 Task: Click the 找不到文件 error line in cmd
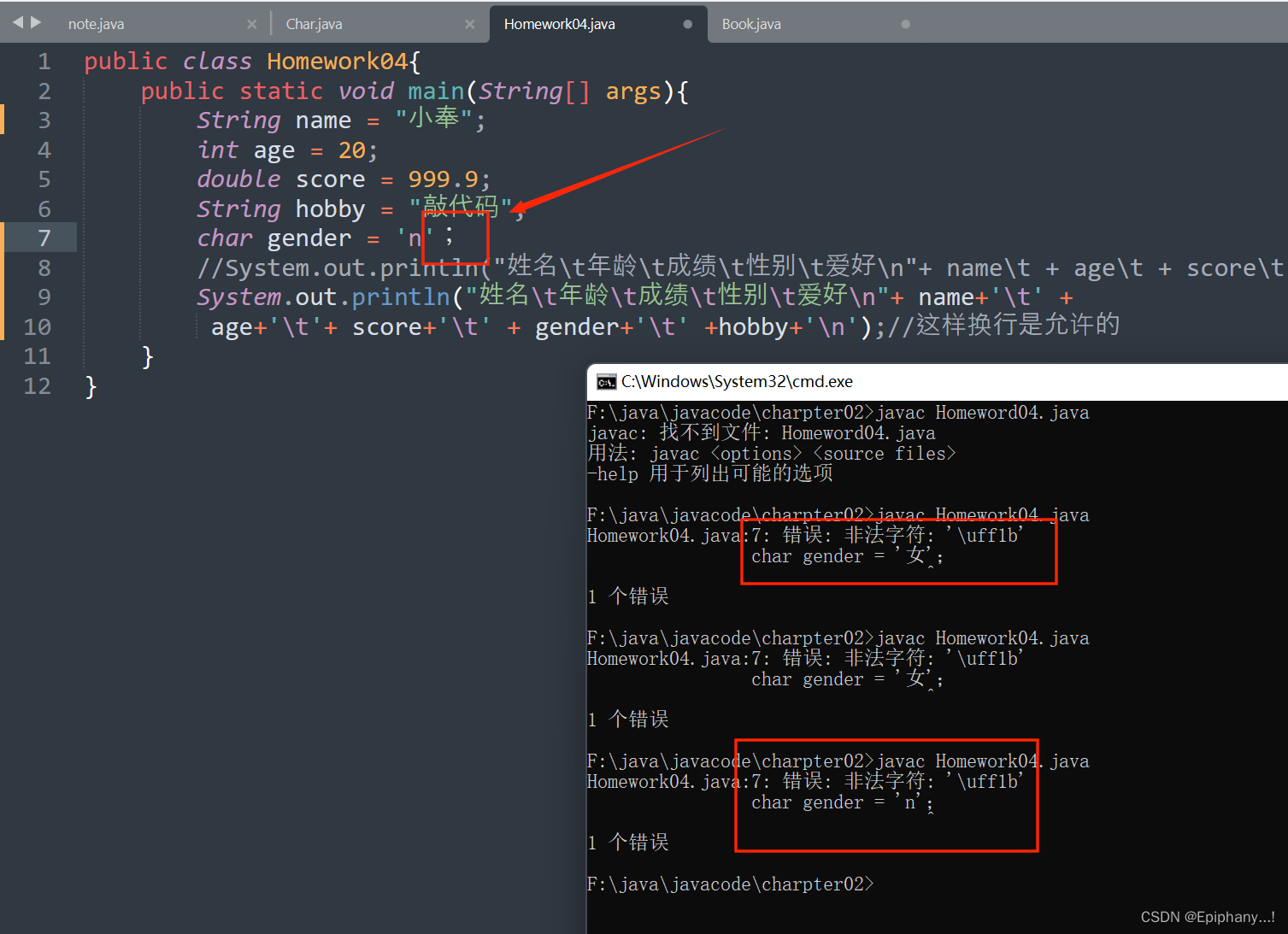(762, 433)
